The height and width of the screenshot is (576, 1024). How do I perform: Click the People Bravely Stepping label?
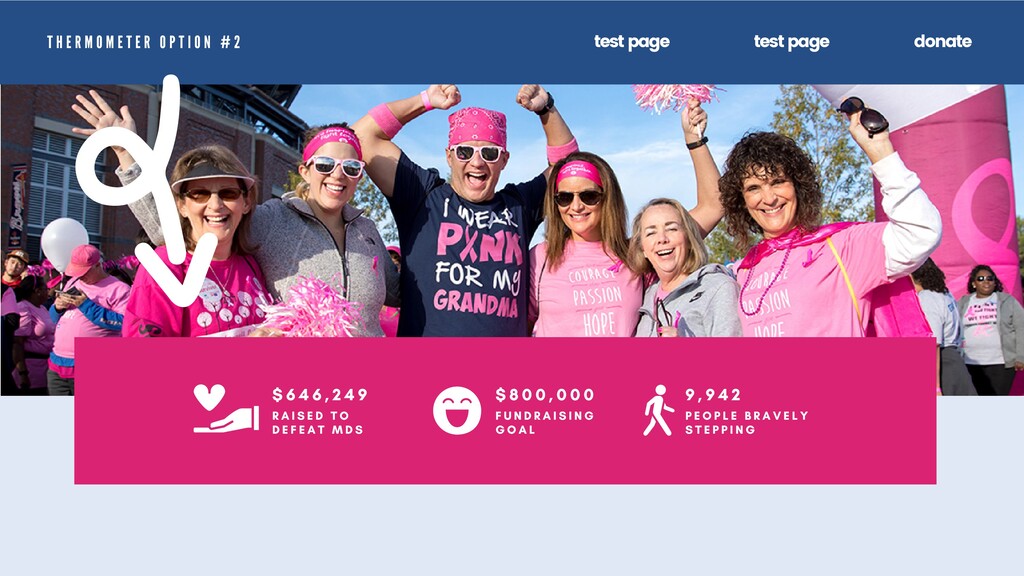[x=746, y=423]
